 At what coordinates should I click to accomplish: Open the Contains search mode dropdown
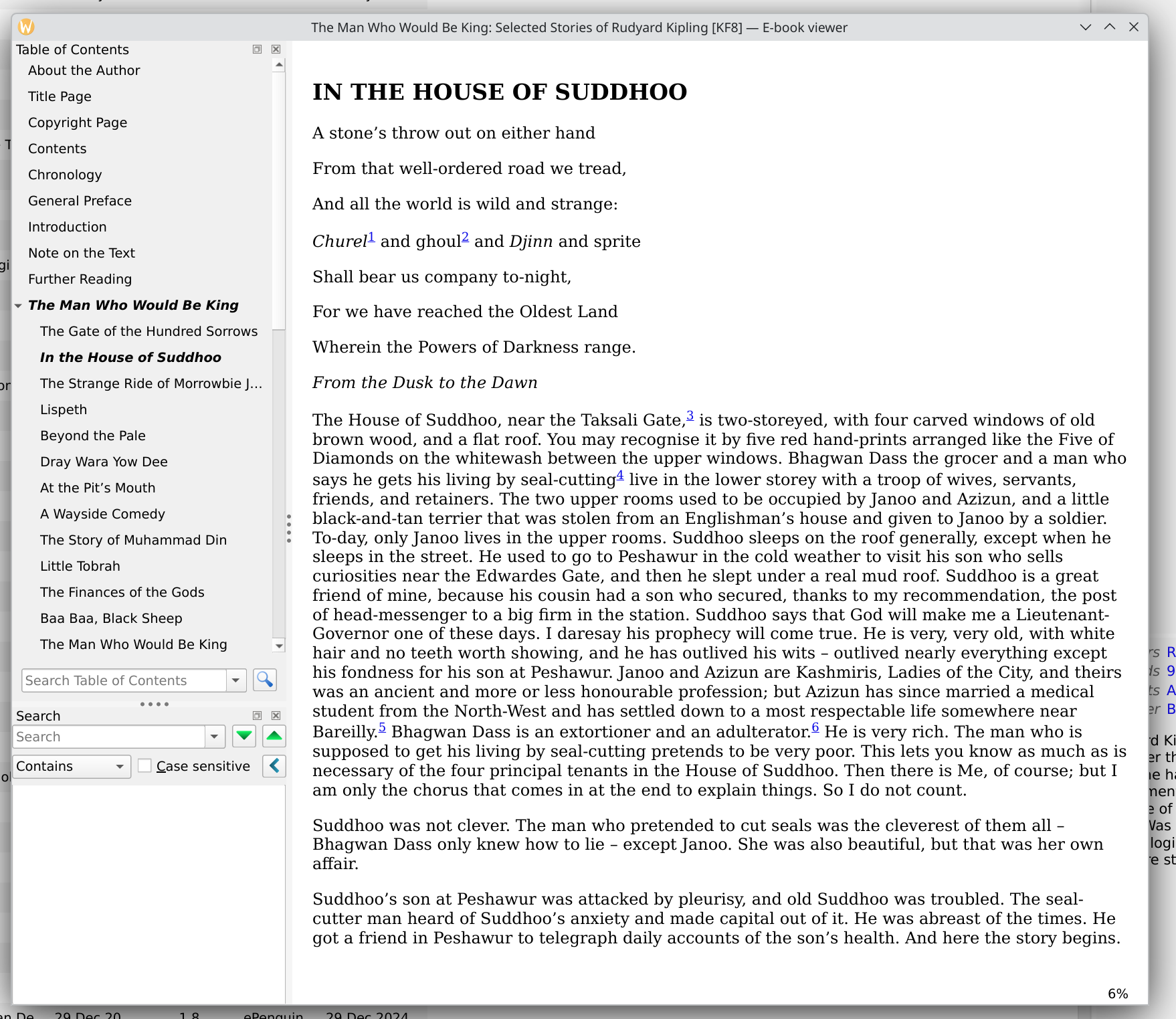pos(72,766)
